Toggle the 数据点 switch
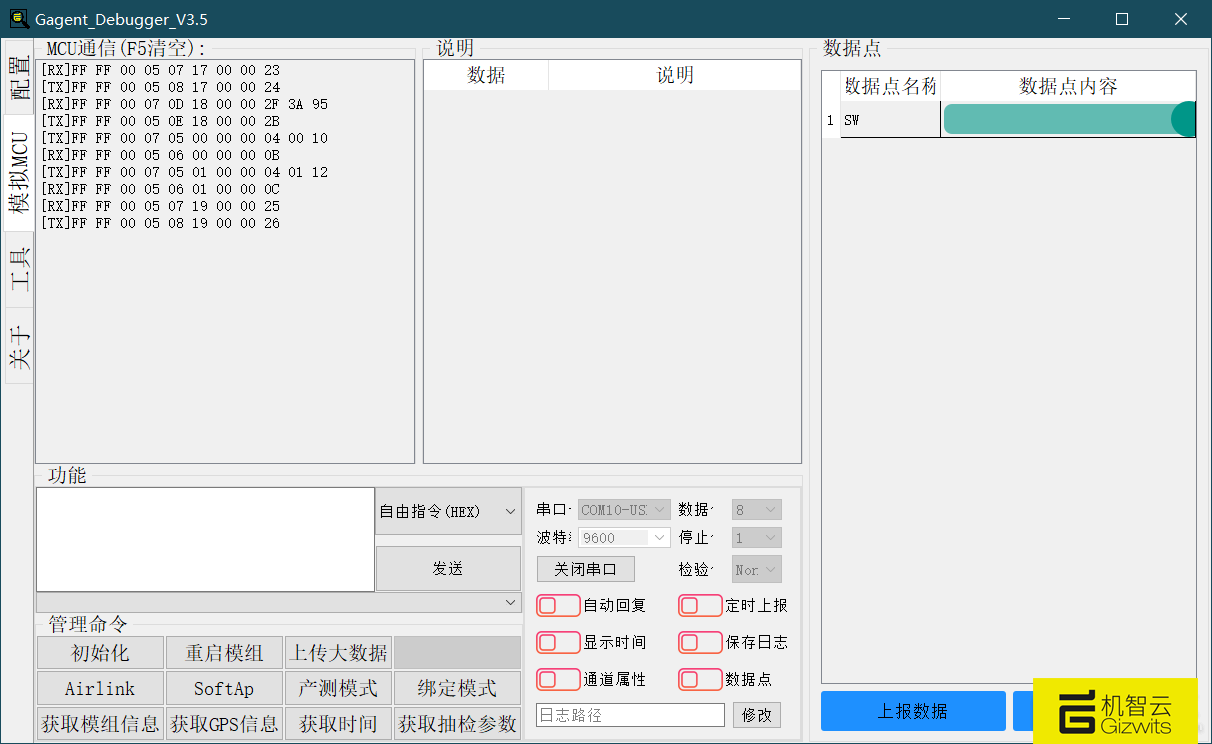Image resolution: width=1212 pixels, height=744 pixels. (700, 679)
